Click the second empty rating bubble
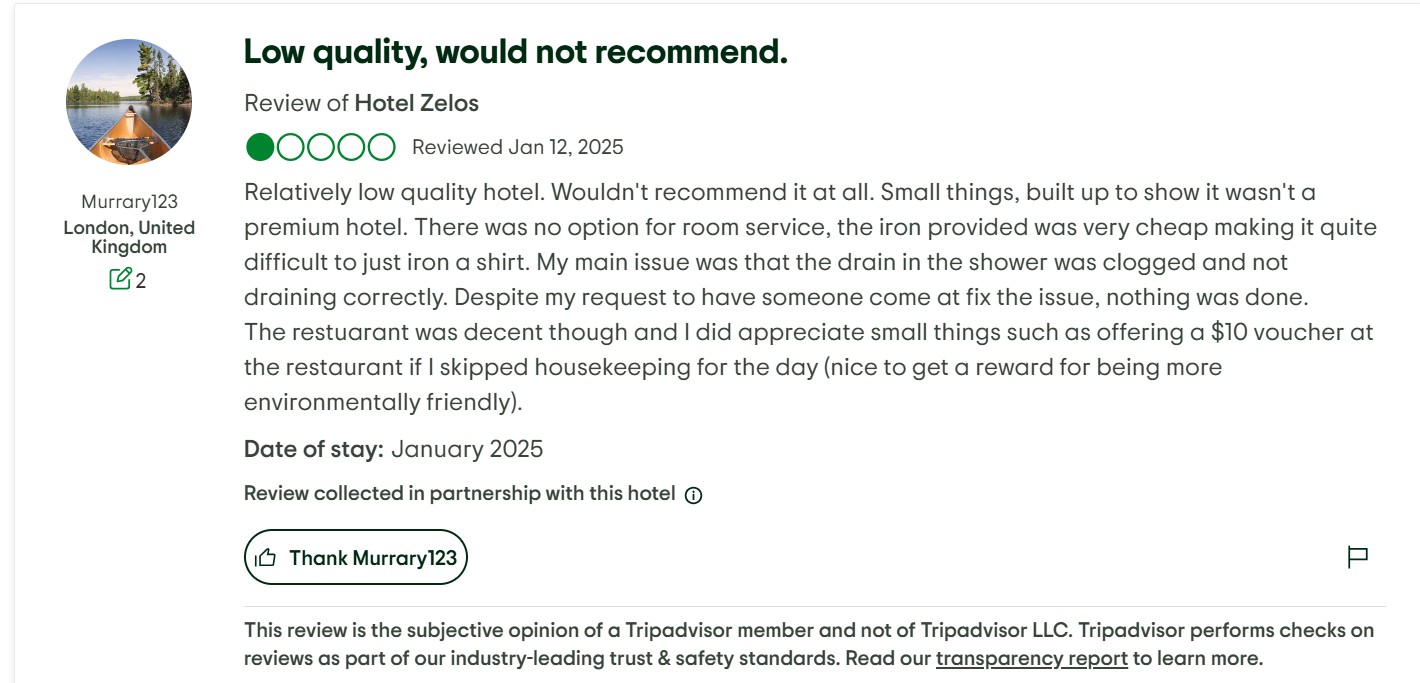Viewport: 1420px width, 683px height. [x=290, y=148]
